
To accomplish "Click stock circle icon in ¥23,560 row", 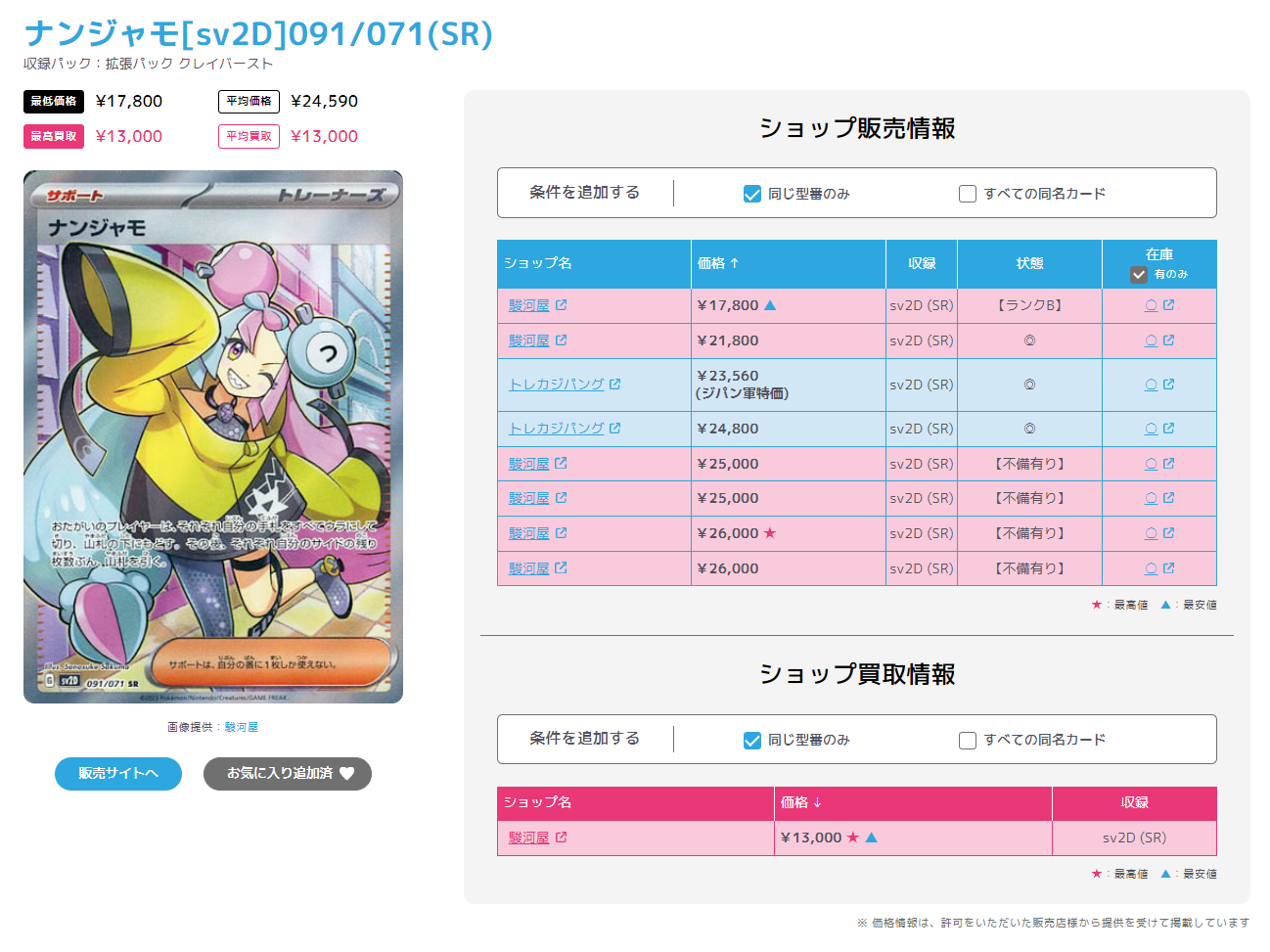I will click(1152, 385).
